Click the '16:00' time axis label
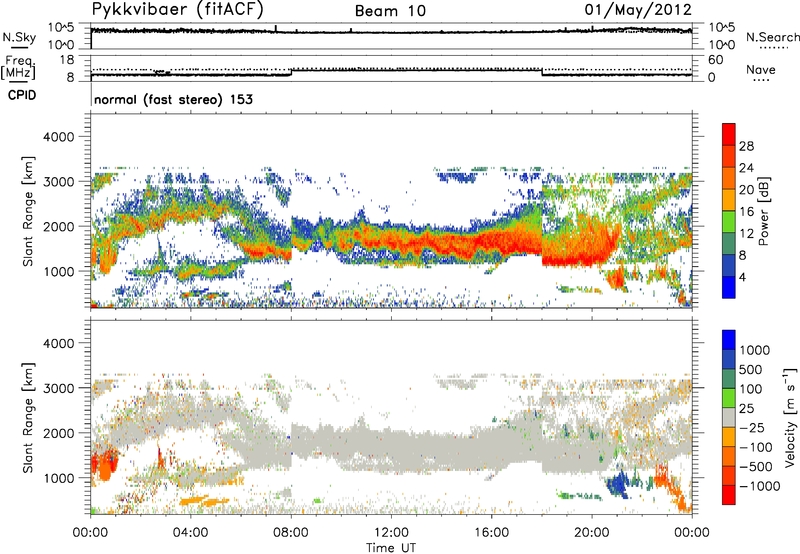The image size is (800, 554). 491,533
